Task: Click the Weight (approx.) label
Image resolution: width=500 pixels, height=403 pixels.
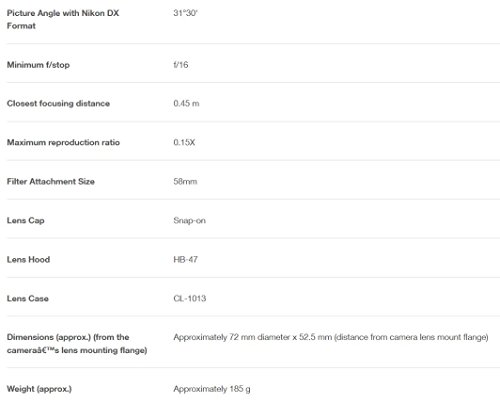Action: coord(39,389)
